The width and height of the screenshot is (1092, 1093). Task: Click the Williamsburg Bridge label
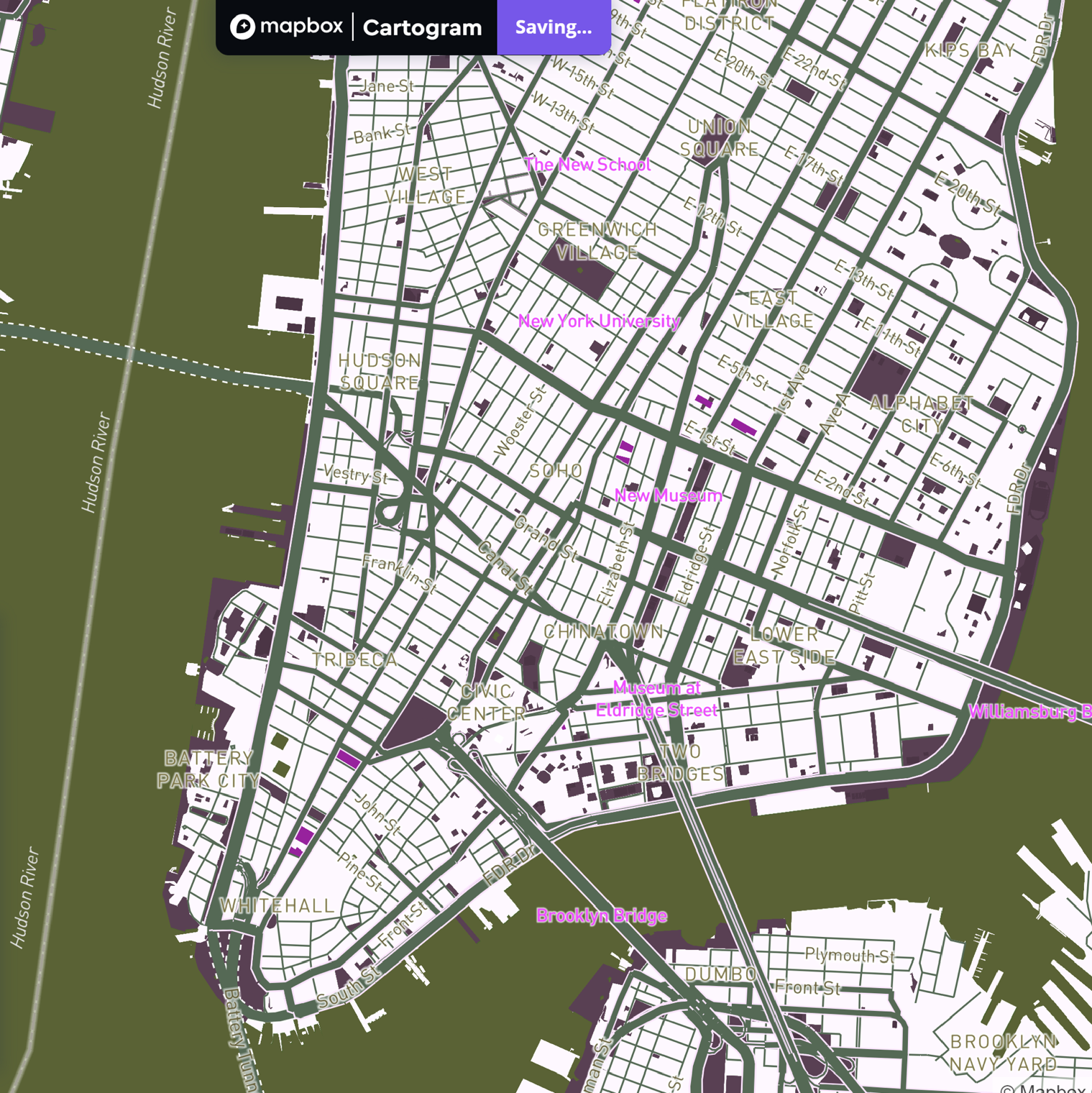(1029, 711)
